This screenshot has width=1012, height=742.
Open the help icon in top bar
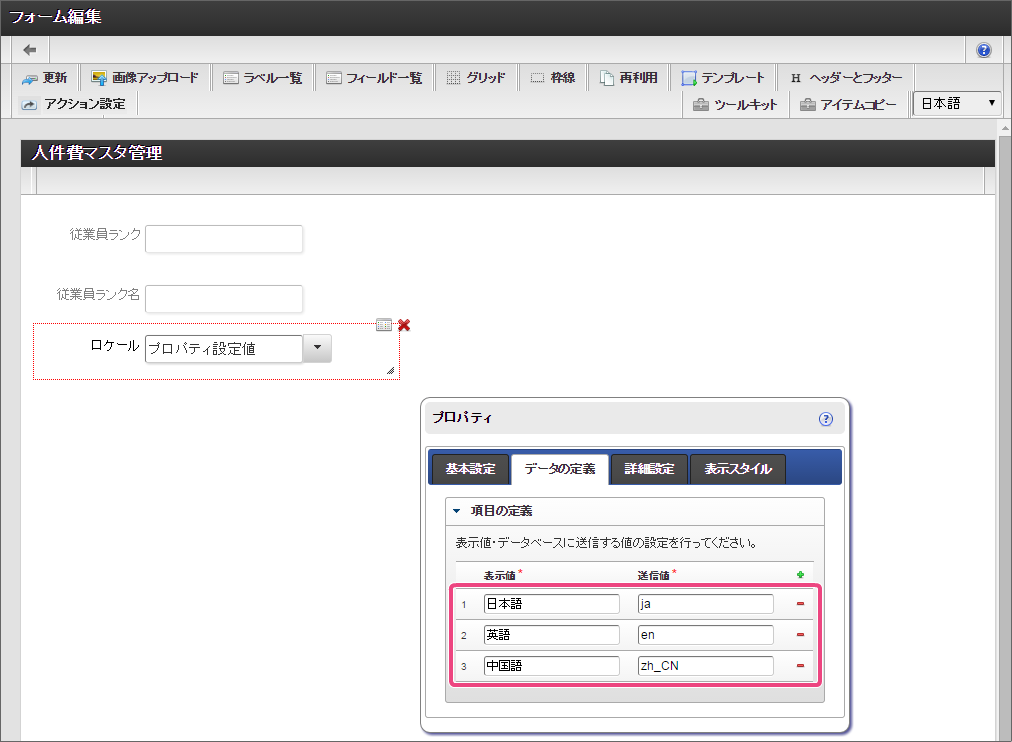click(984, 50)
